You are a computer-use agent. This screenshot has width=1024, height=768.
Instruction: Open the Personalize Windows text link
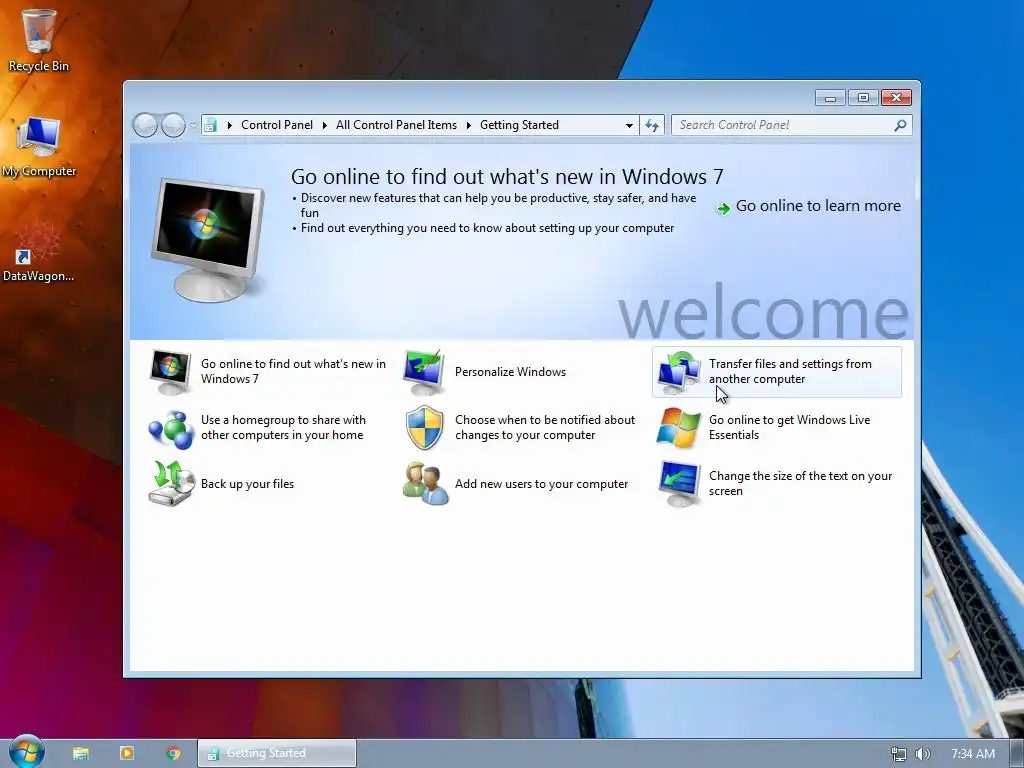tap(510, 372)
